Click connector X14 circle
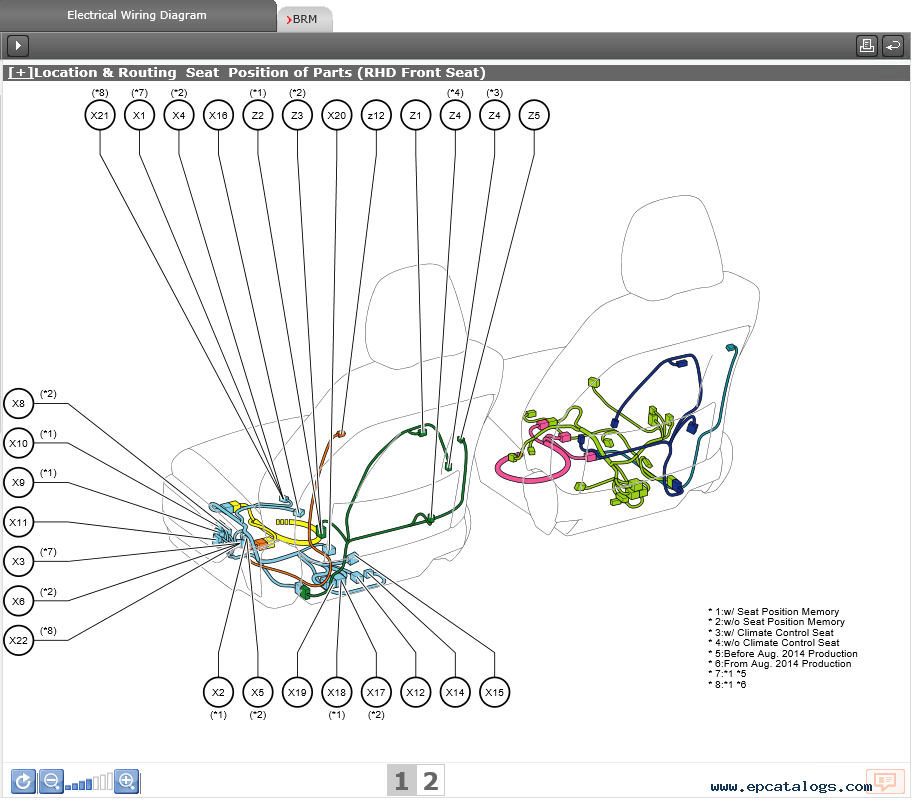Viewport: 923px width, 803px height. pyautogui.click(x=455, y=692)
